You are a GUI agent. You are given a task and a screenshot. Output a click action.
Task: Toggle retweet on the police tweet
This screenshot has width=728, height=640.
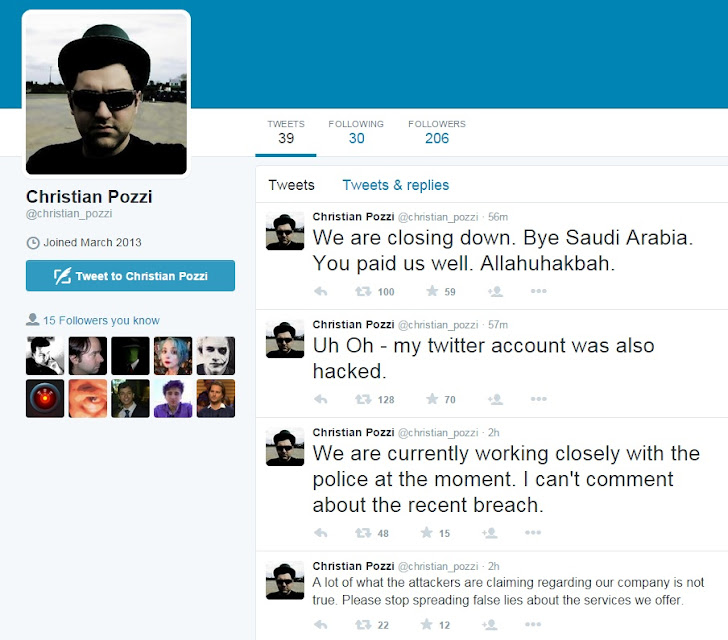coord(363,533)
